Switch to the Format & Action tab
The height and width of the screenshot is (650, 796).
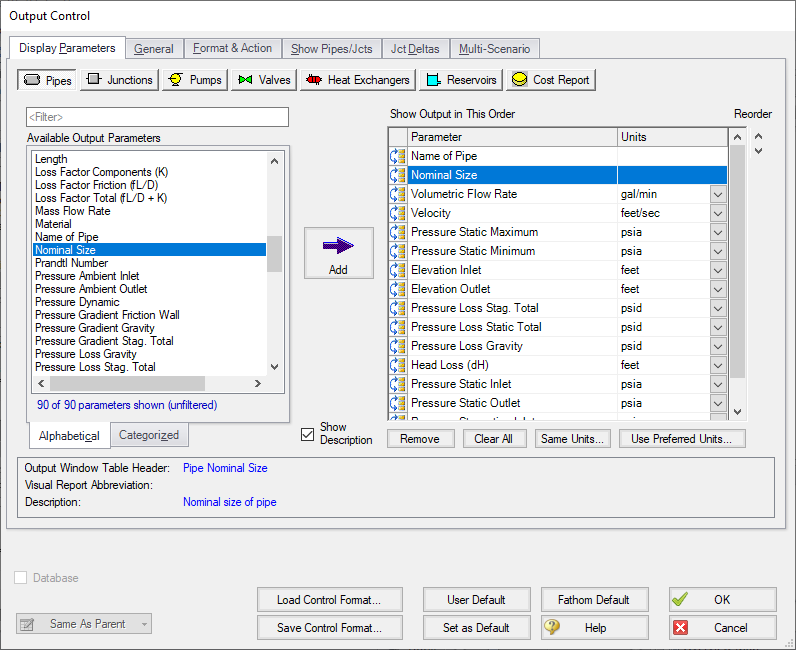232,48
